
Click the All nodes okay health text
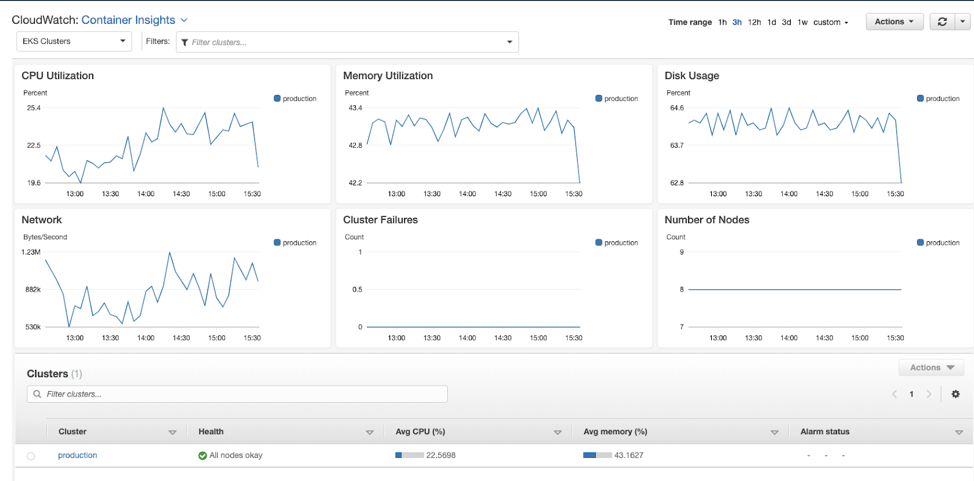pyautogui.click(x=236, y=455)
